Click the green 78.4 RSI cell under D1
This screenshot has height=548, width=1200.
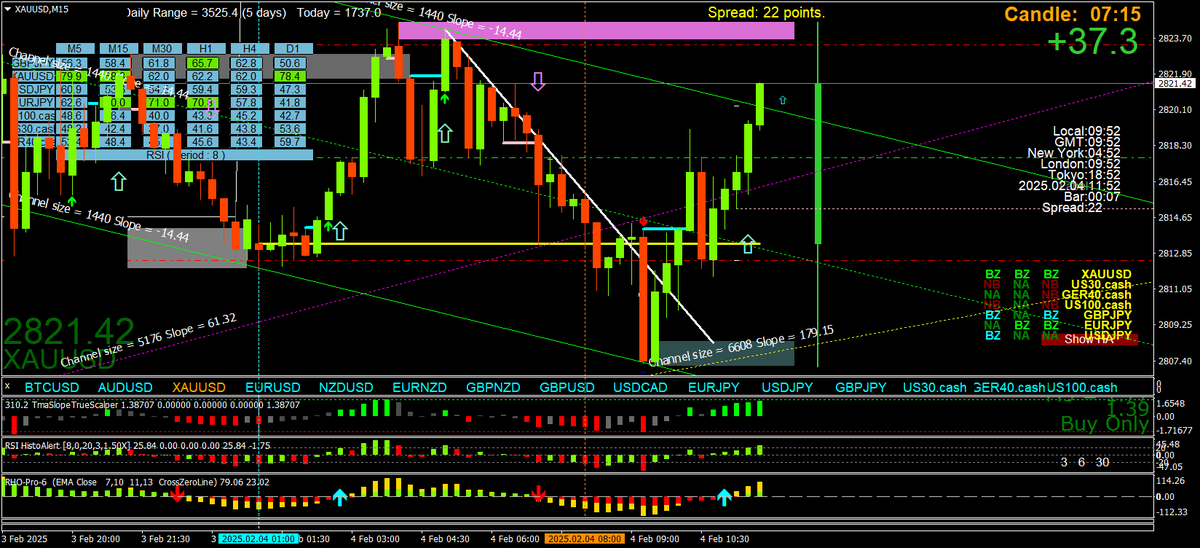click(x=290, y=75)
